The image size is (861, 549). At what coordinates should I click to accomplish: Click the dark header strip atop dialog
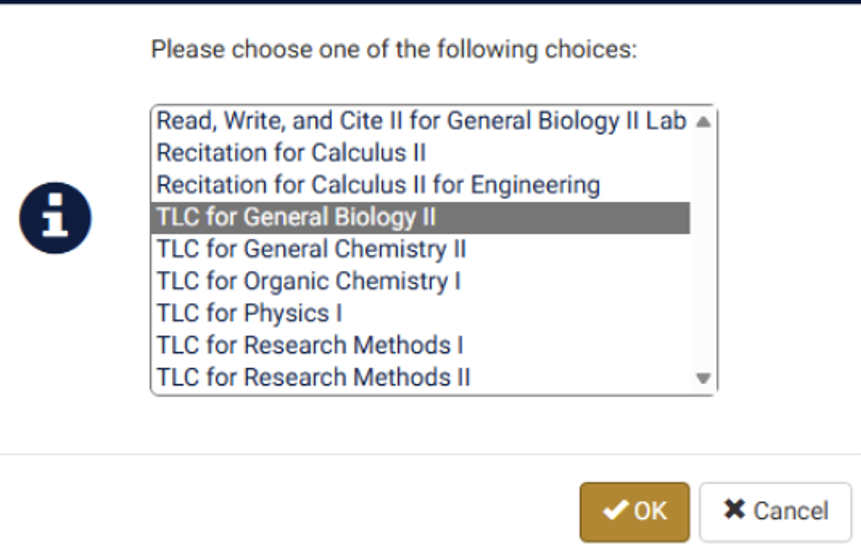(x=430, y=2)
